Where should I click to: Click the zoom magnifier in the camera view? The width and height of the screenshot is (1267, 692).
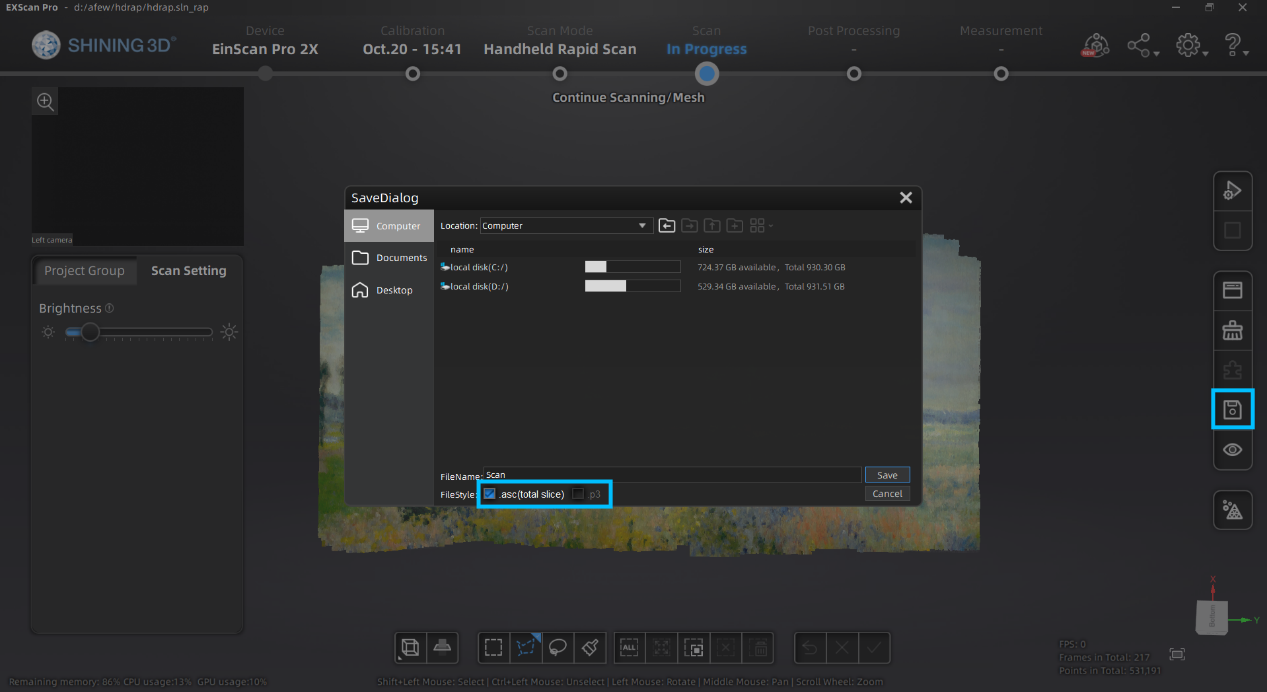[x=45, y=101]
